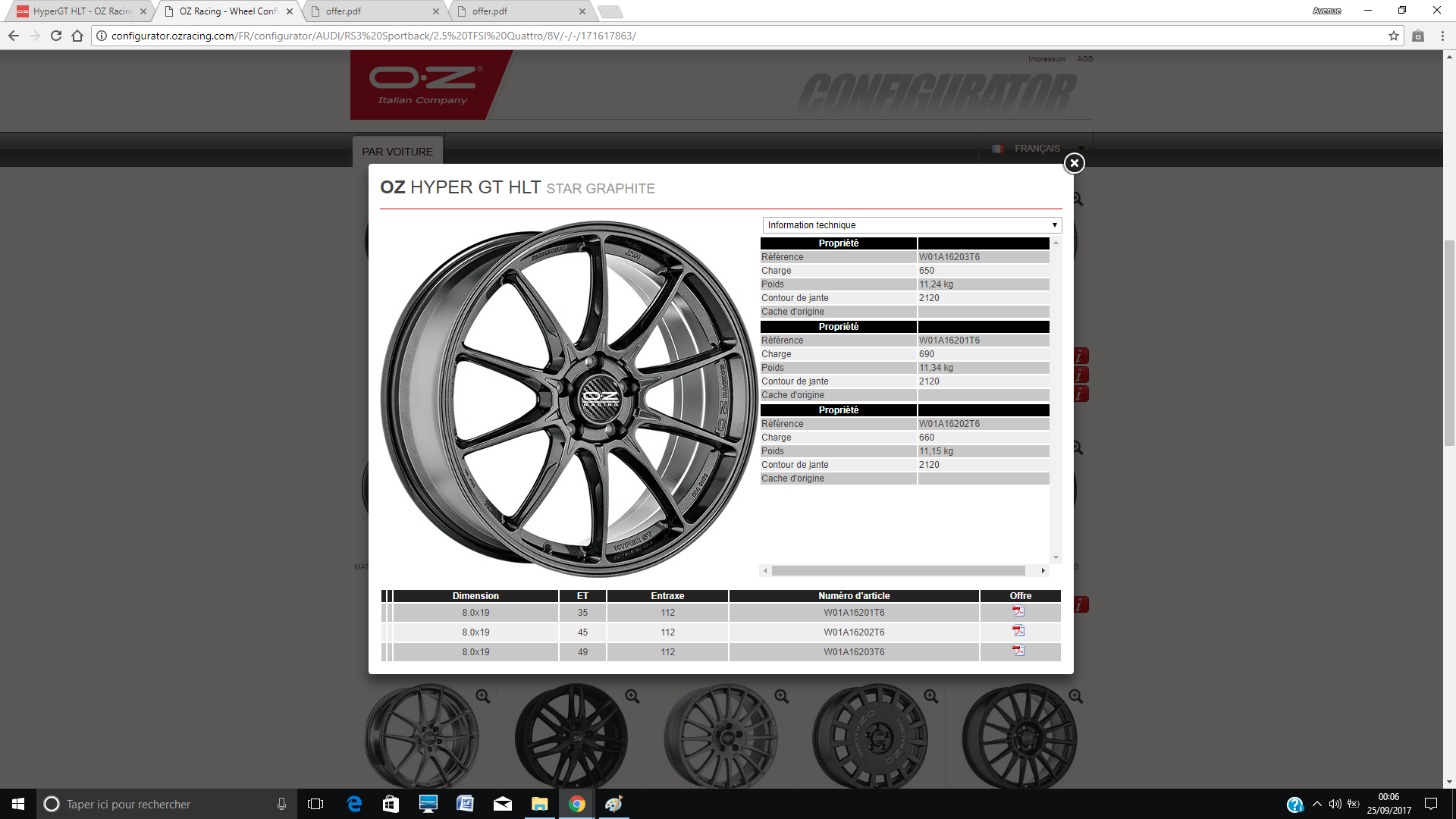The height and width of the screenshot is (819, 1456).
Task: Open File Explorer from taskbar
Action: pos(539,804)
